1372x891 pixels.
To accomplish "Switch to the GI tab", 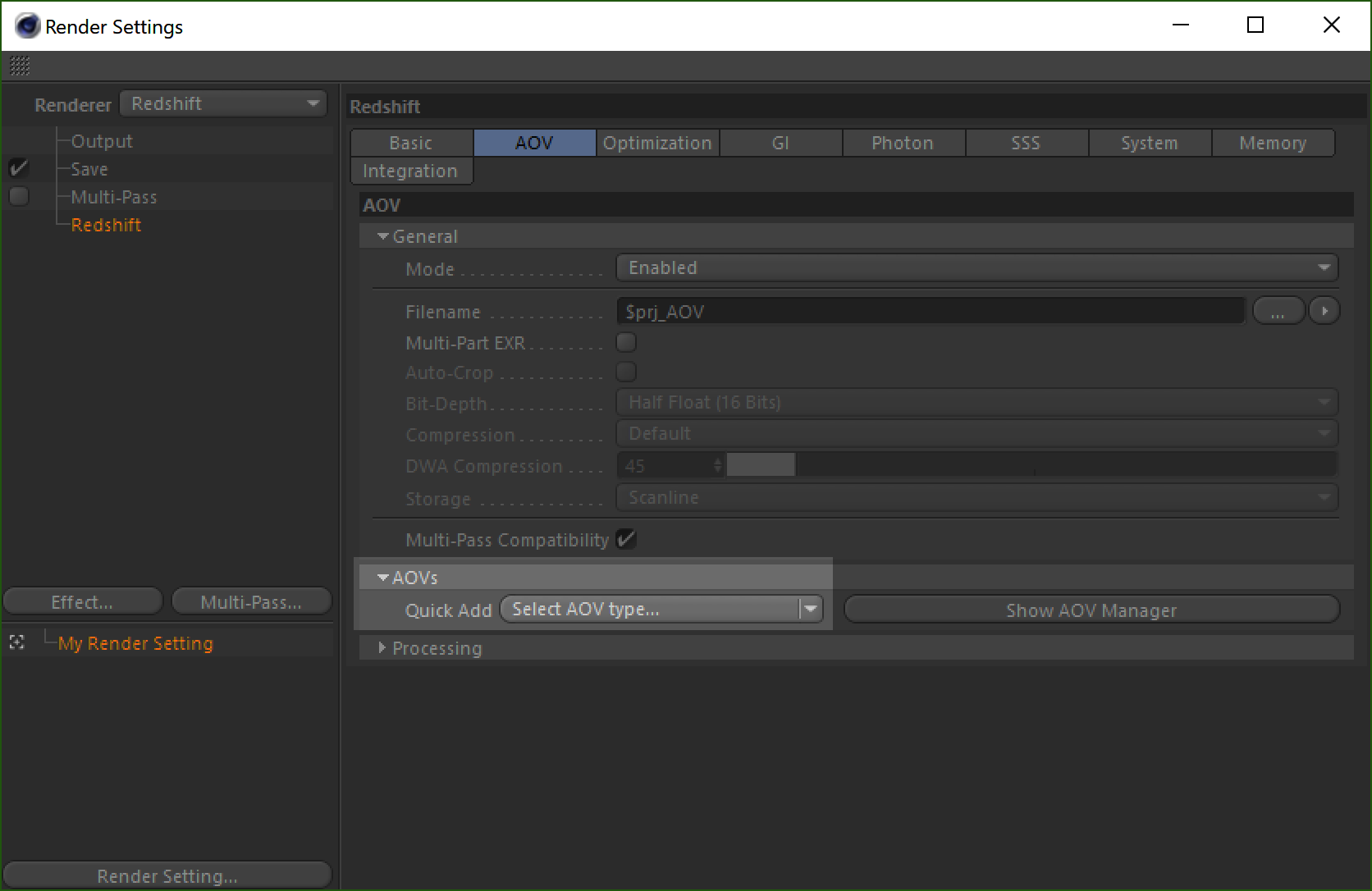I will tap(781, 143).
